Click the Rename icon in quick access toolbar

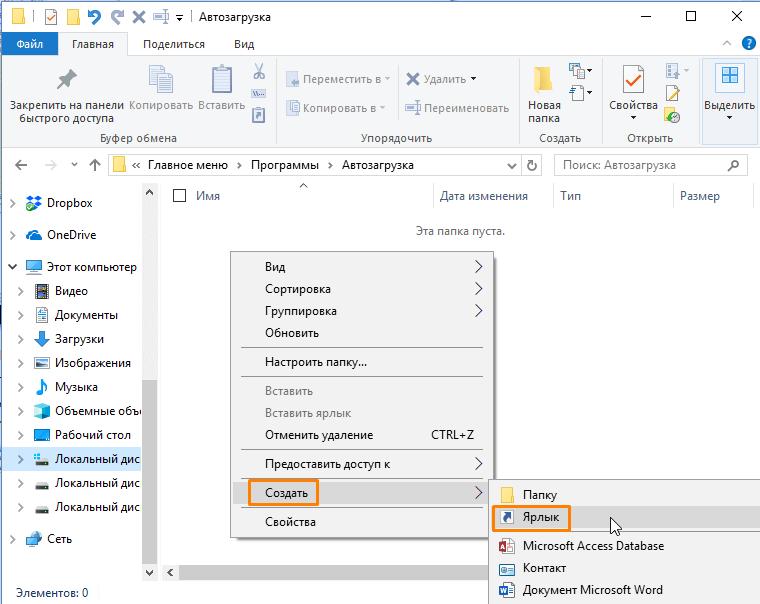click(x=161, y=17)
